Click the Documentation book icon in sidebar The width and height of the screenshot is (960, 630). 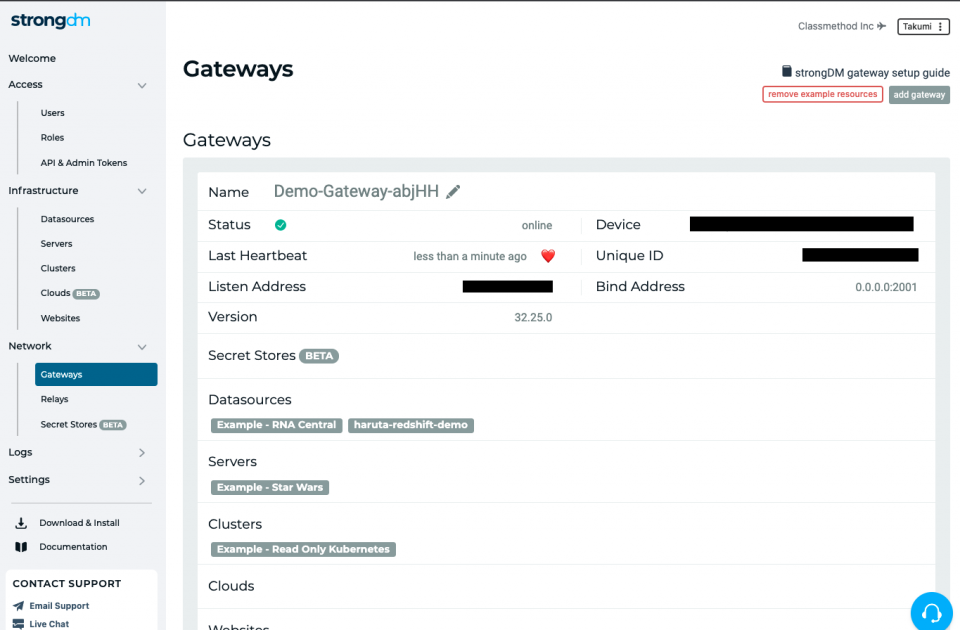click(x=21, y=547)
